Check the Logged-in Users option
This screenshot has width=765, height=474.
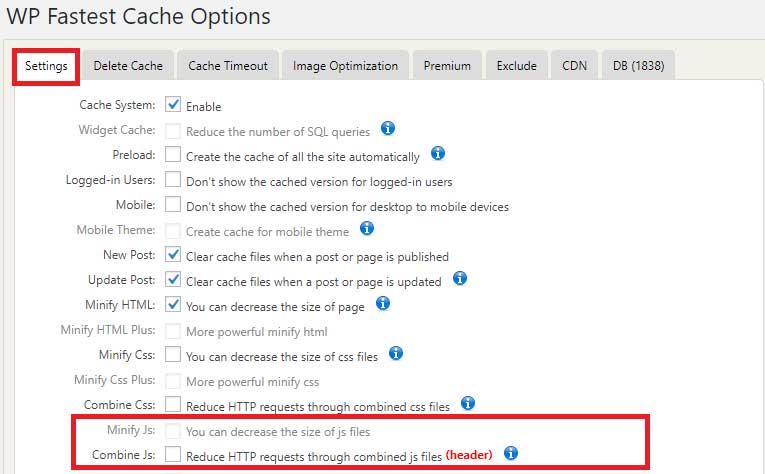tap(173, 180)
